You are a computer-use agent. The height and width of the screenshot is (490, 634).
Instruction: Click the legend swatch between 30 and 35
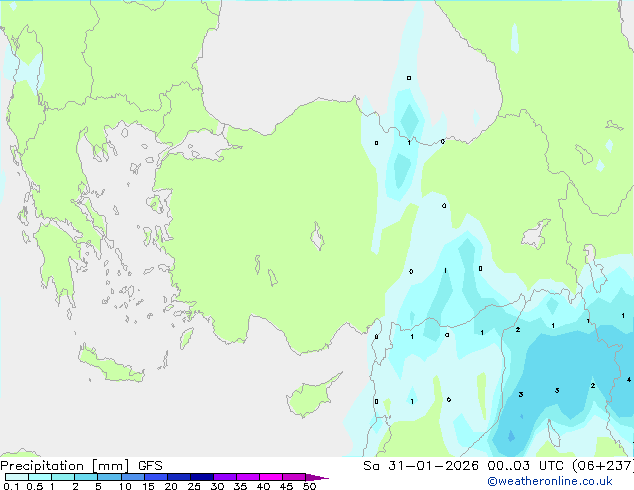[224, 477]
